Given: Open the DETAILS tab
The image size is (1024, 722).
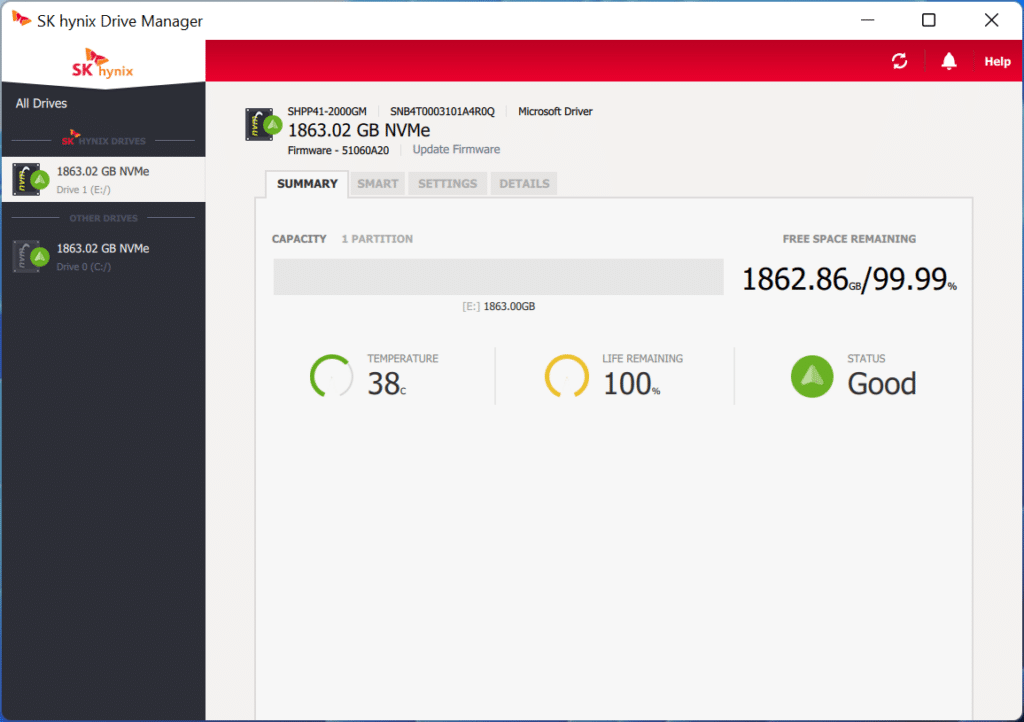Looking at the screenshot, I should (524, 184).
